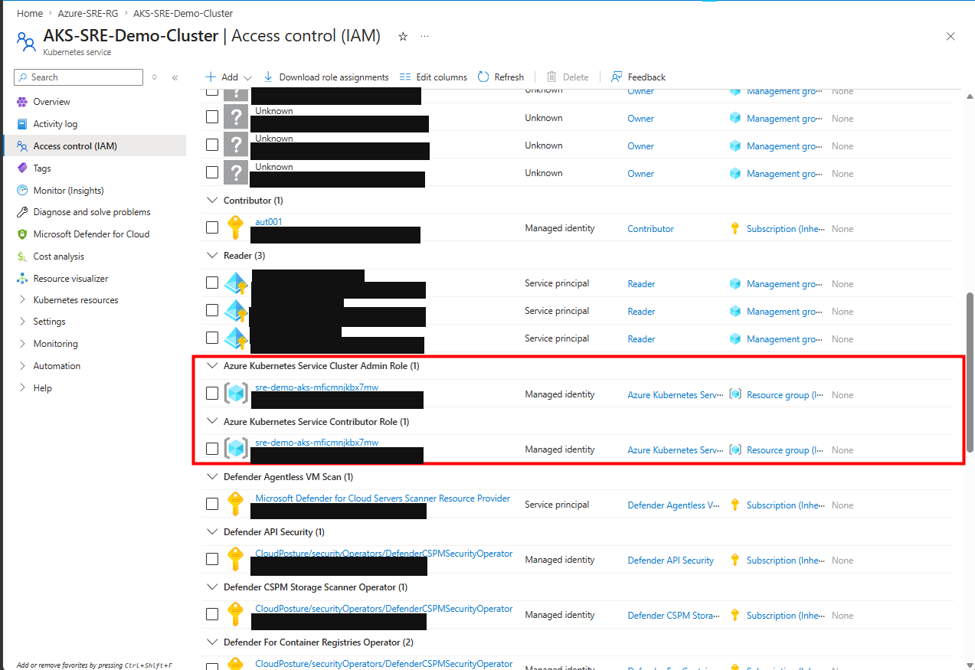Viewport: 975px width, 670px height.
Task: Go to the Home breadcrumb
Action: (x=30, y=13)
